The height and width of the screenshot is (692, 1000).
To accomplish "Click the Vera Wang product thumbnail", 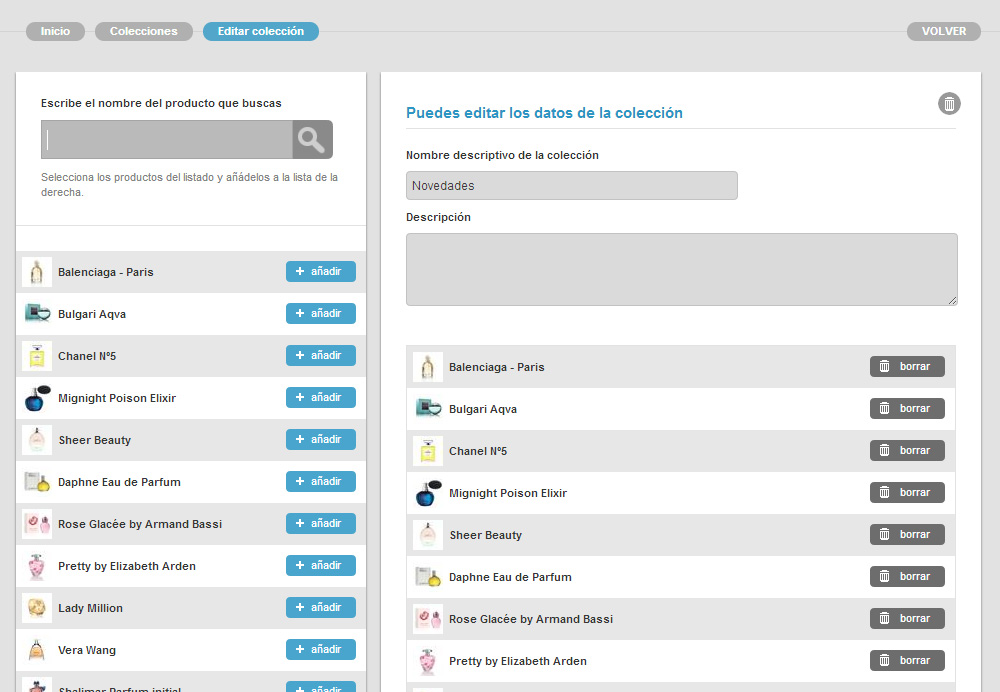I will coord(37,651).
